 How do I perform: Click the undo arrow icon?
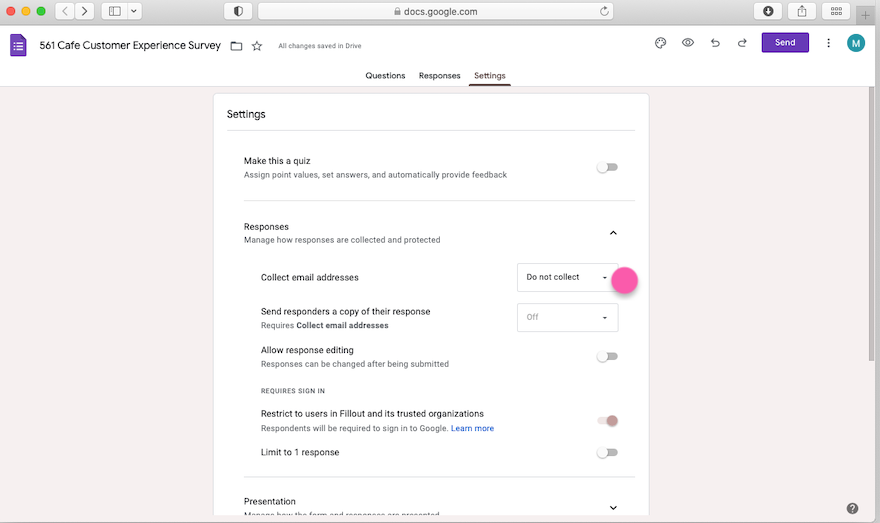pos(715,43)
